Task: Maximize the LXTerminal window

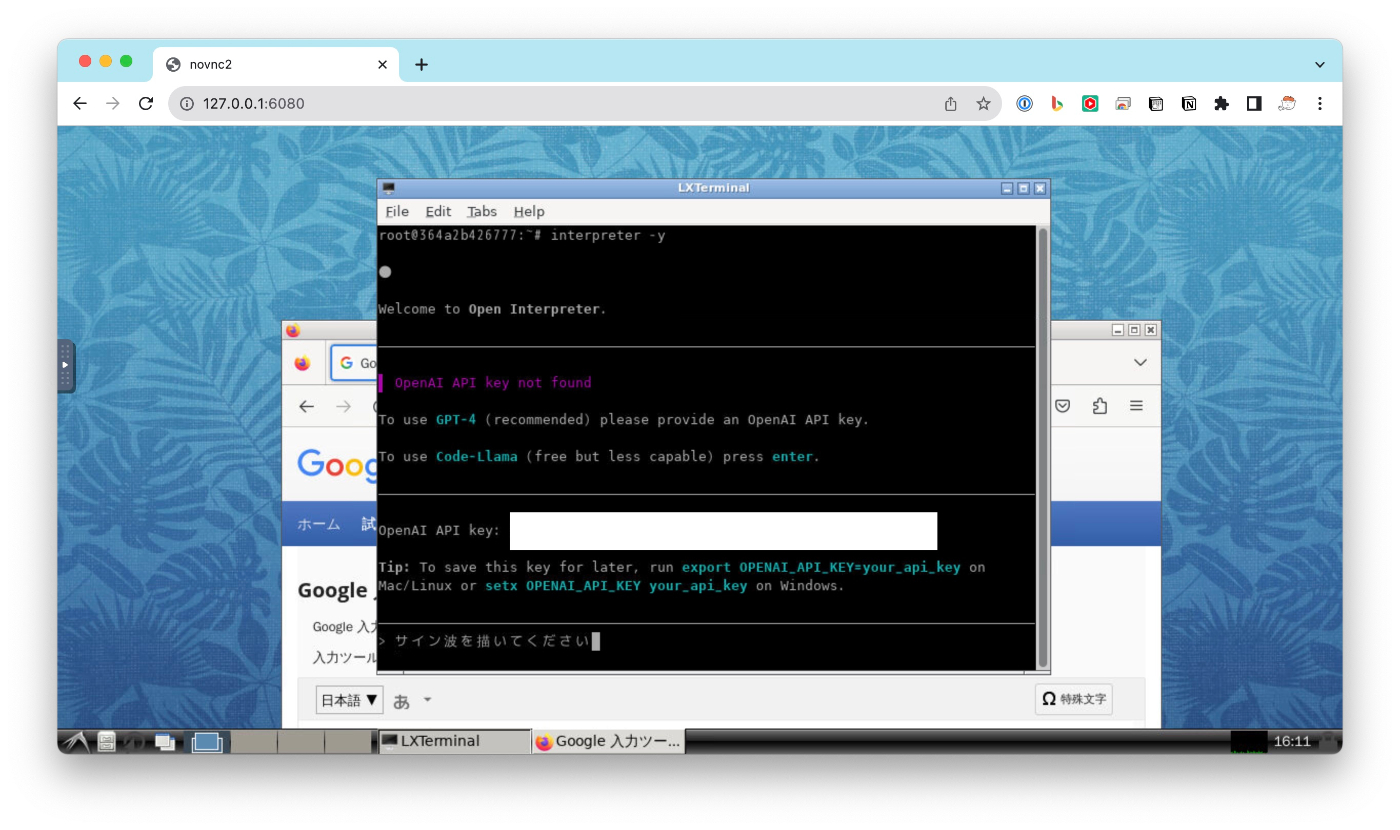Action: point(1023,188)
